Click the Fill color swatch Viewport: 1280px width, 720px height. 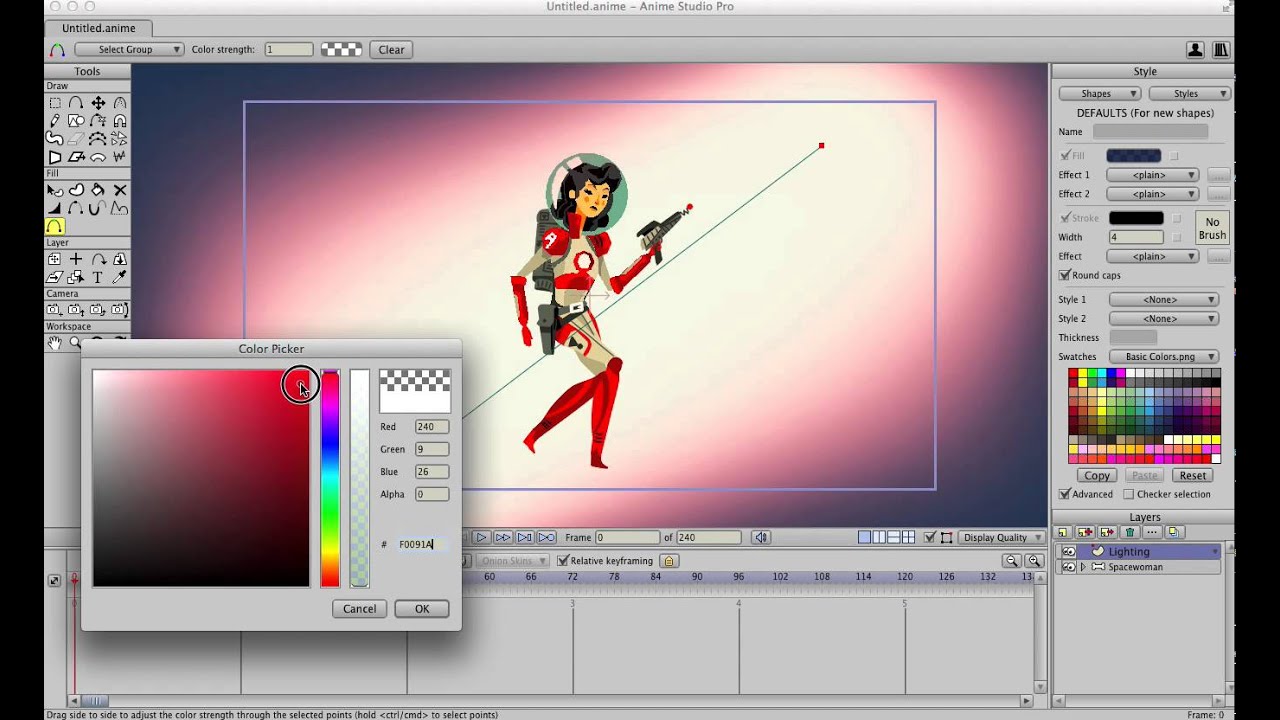tap(1133, 156)
